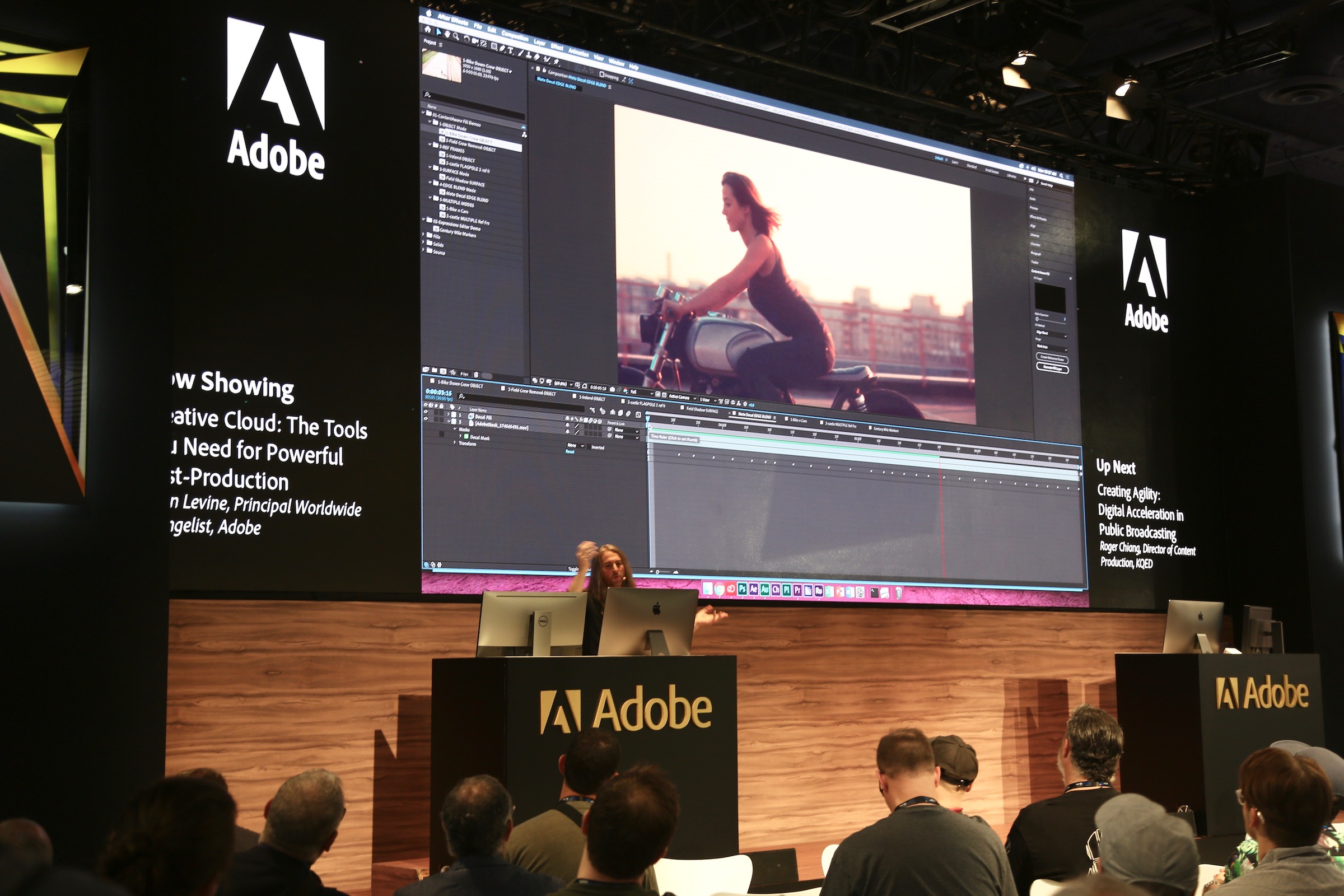This screenshot has width=1344, height=896.
Task: Switch to 2-Field Crew Removal OBJECT timeline tab
Action: 531,393
